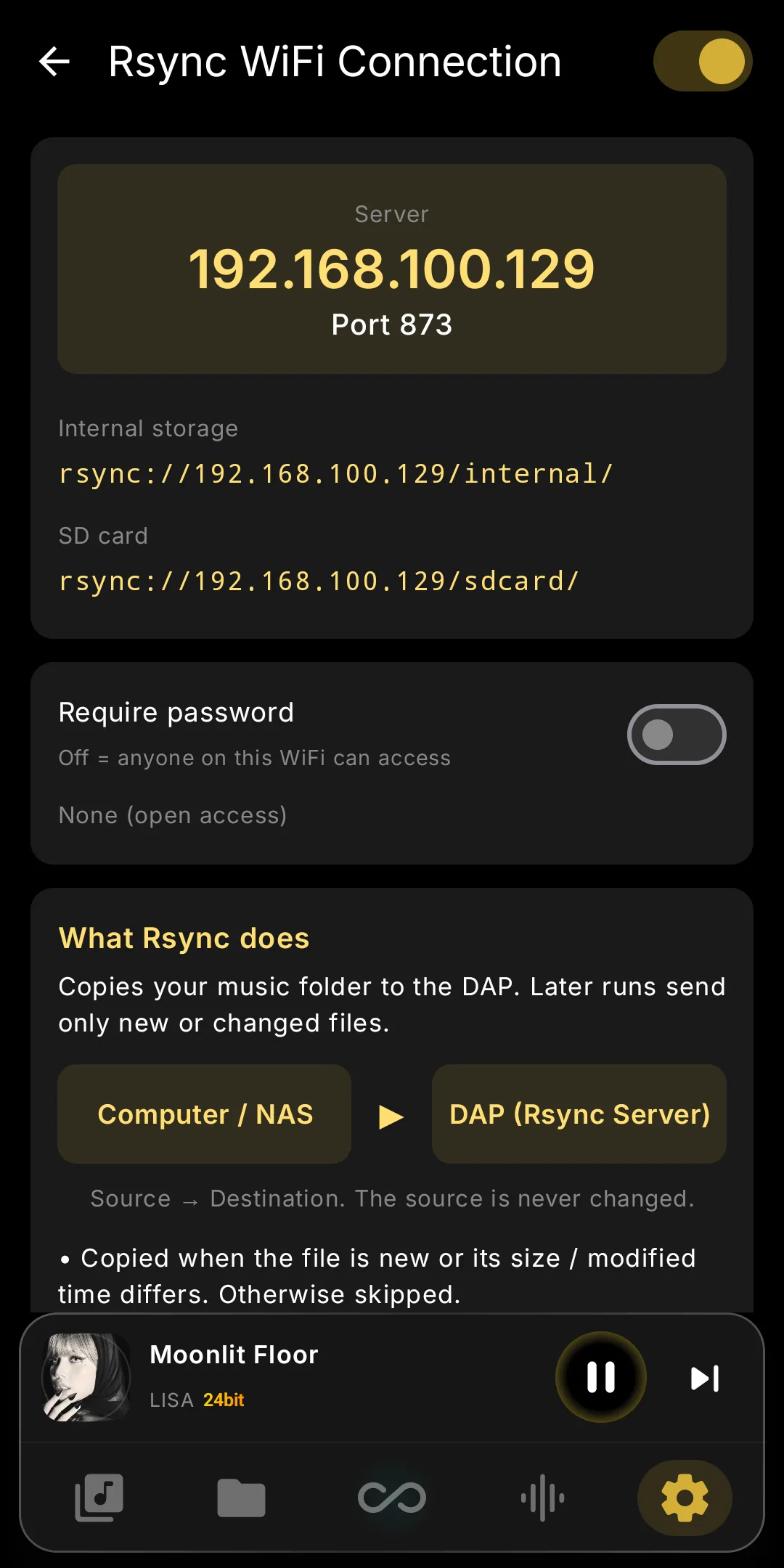Tap the play triangle between source and destination

click(x=391, y=1116)
